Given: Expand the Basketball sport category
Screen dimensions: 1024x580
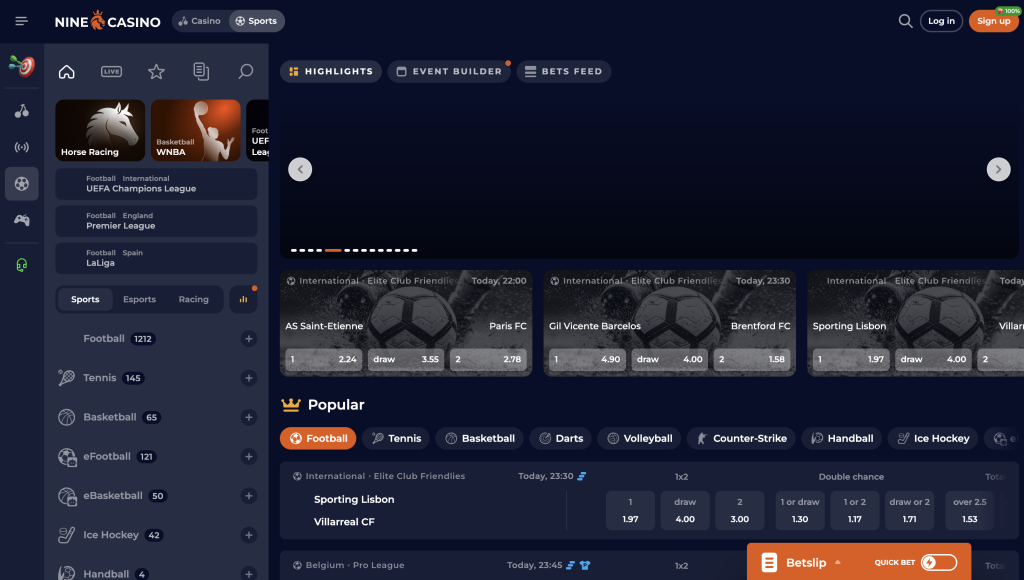Looking at the screenshot, I should click(248, 417).
